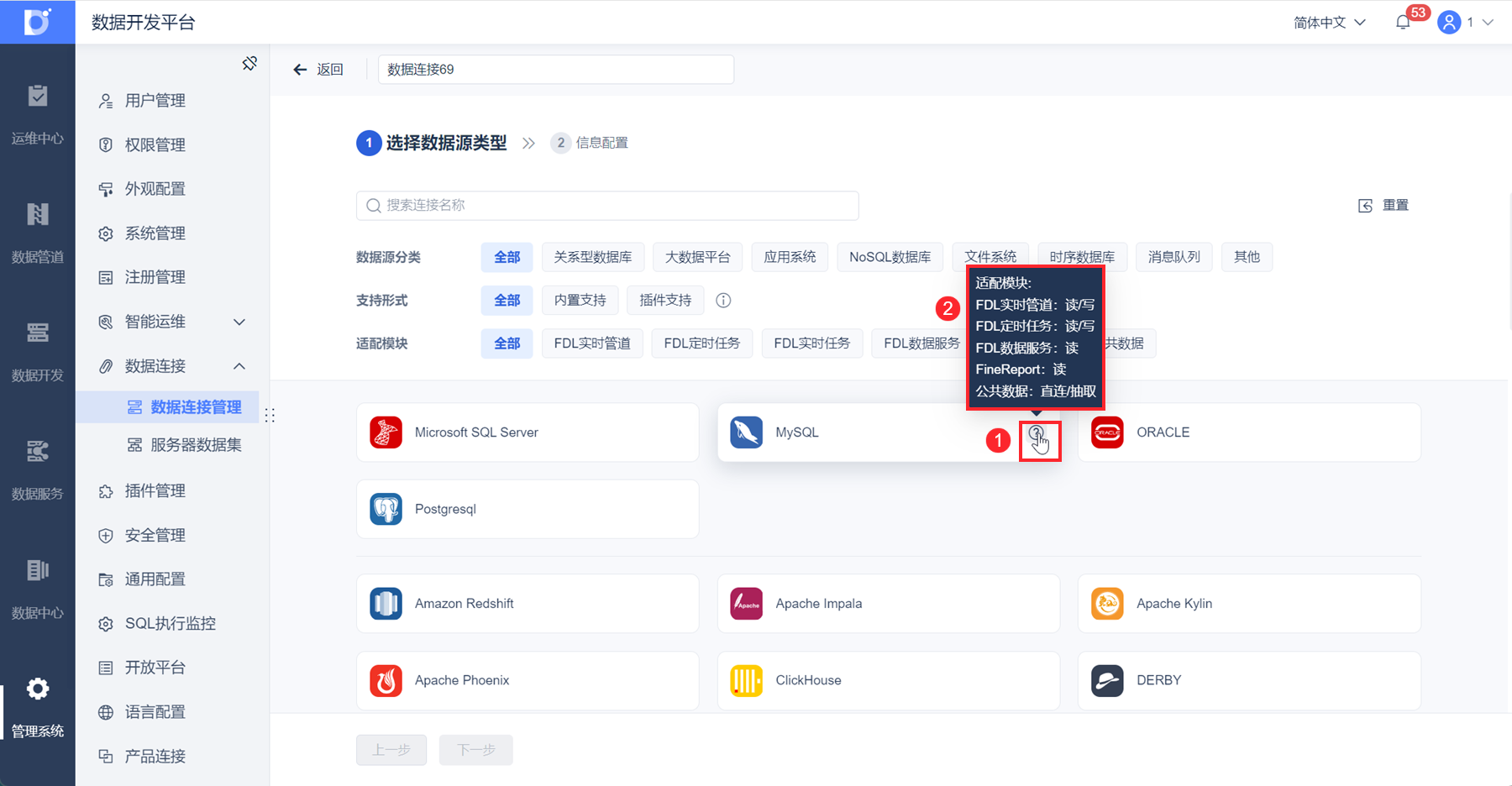The image size is (1512, 786).
Task: Click the 搜索连接名称 search field
Action: pos(607,206)
